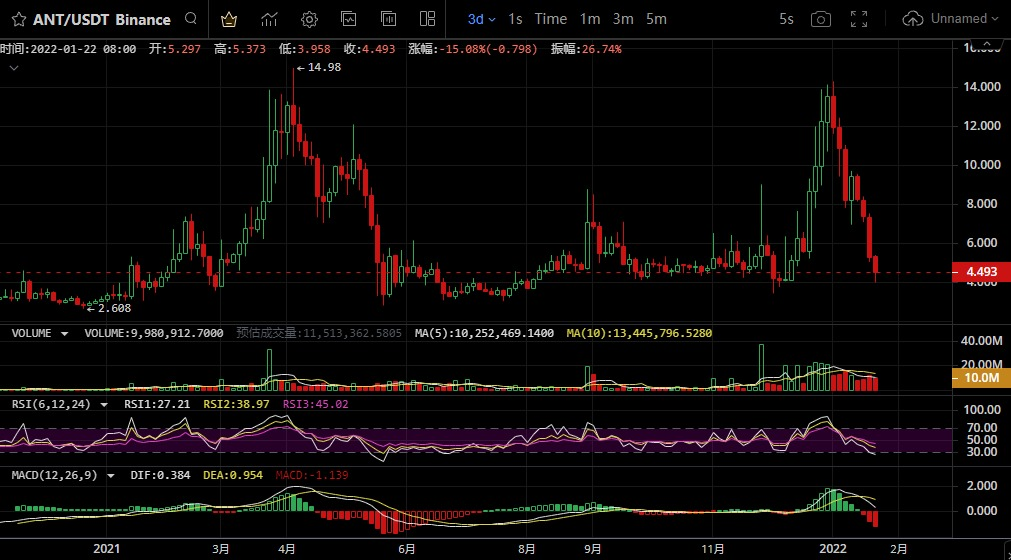Click the 5s refresh interval button
Screen dimensions: 1011x560
[x=786, y=19]
